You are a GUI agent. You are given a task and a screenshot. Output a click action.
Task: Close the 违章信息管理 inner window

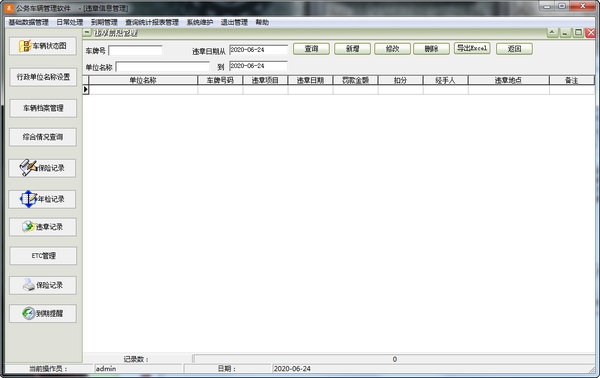coord(591,33)
